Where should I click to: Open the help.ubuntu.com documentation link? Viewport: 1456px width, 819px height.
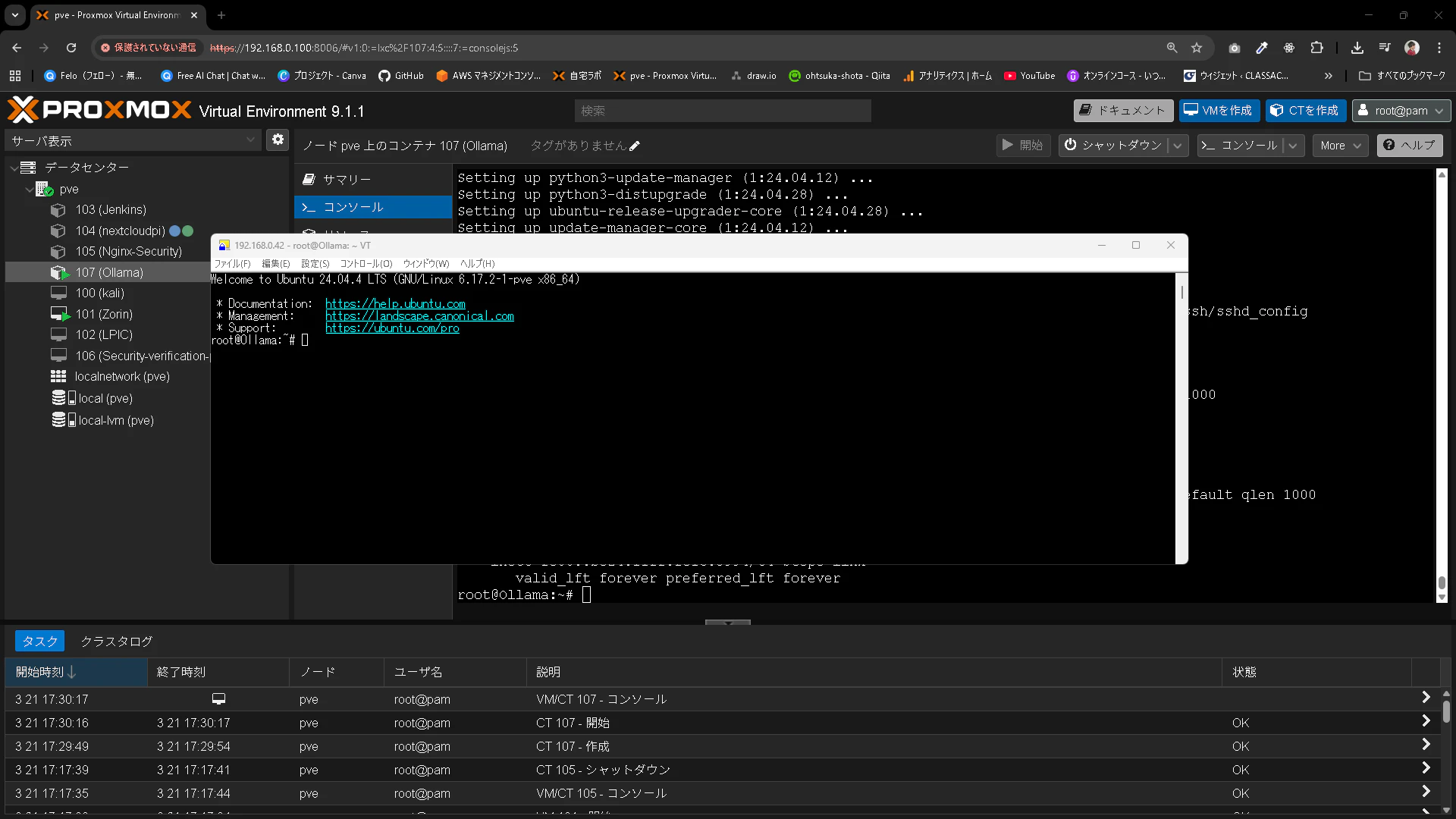coord(395,304)
